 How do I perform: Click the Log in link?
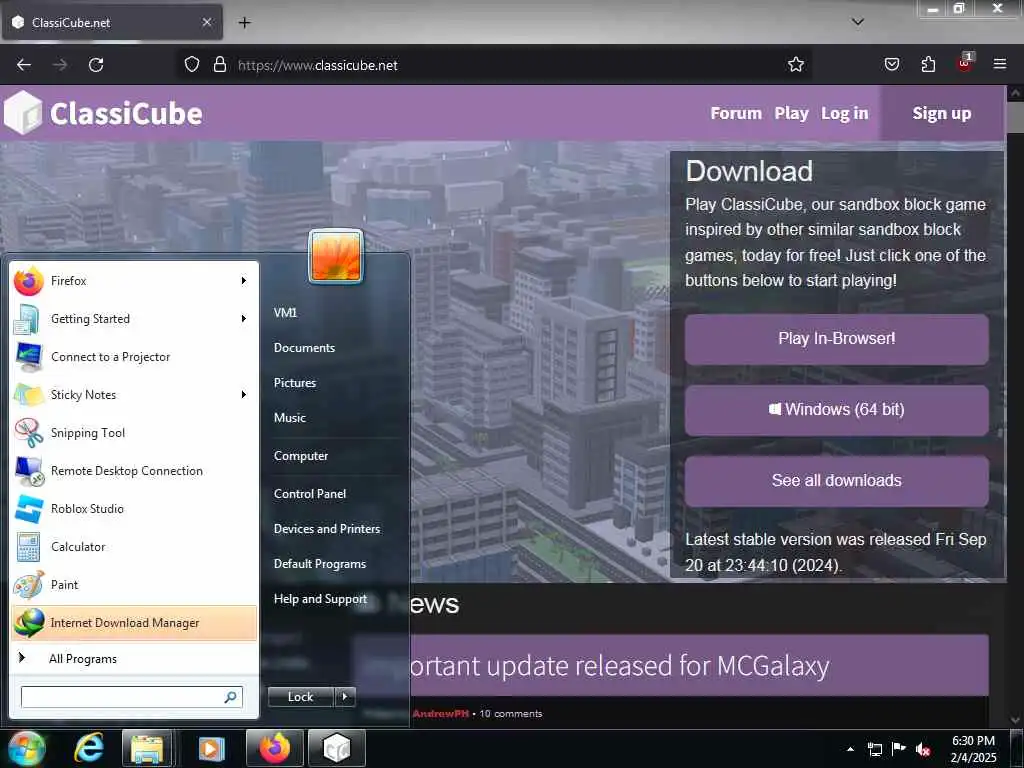[x=844, y=113]
